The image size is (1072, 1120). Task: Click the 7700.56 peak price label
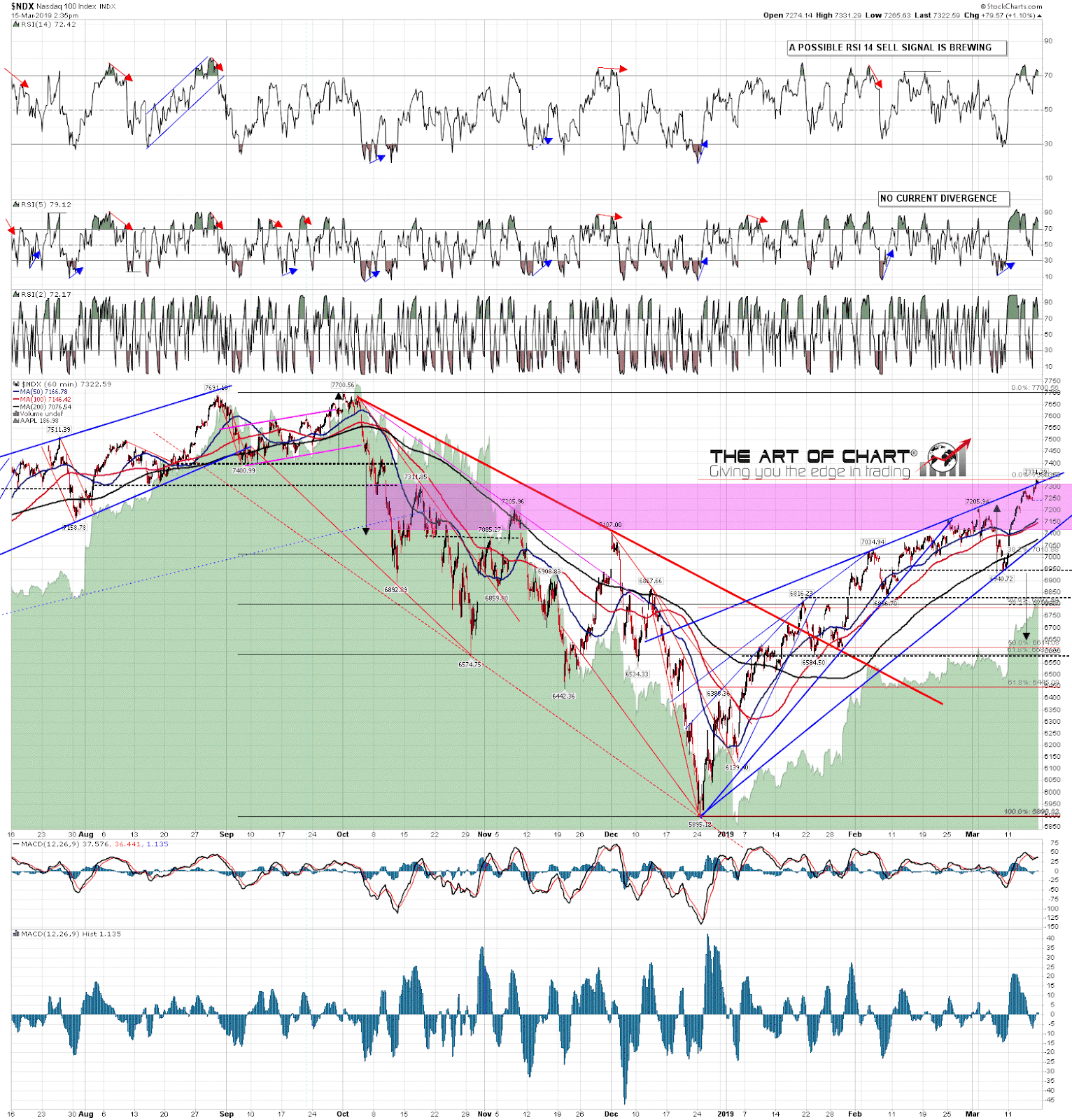pyautogui.click(x=343, y=385)
